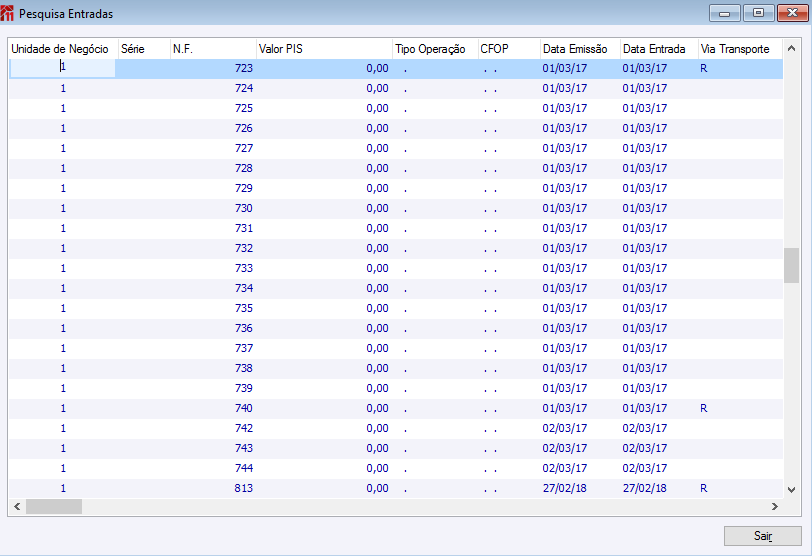Sort by Unidade de Negócio column header
This screenshot has width=812, height=556.
[64, 49]
